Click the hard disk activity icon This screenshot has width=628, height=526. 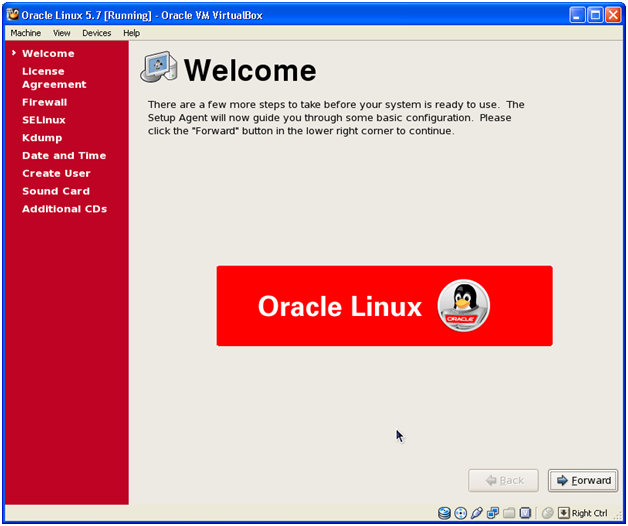click(444, 513)
